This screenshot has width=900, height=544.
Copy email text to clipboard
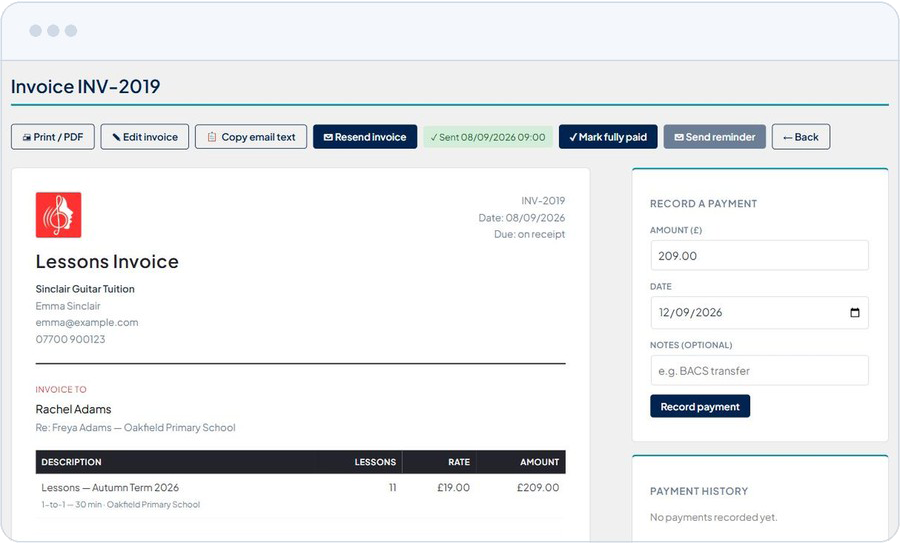click(251, 137)
